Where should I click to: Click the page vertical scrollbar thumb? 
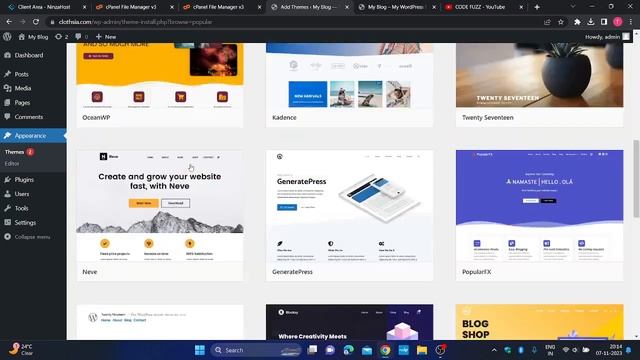pyautogui.click(x=636, y=178)
